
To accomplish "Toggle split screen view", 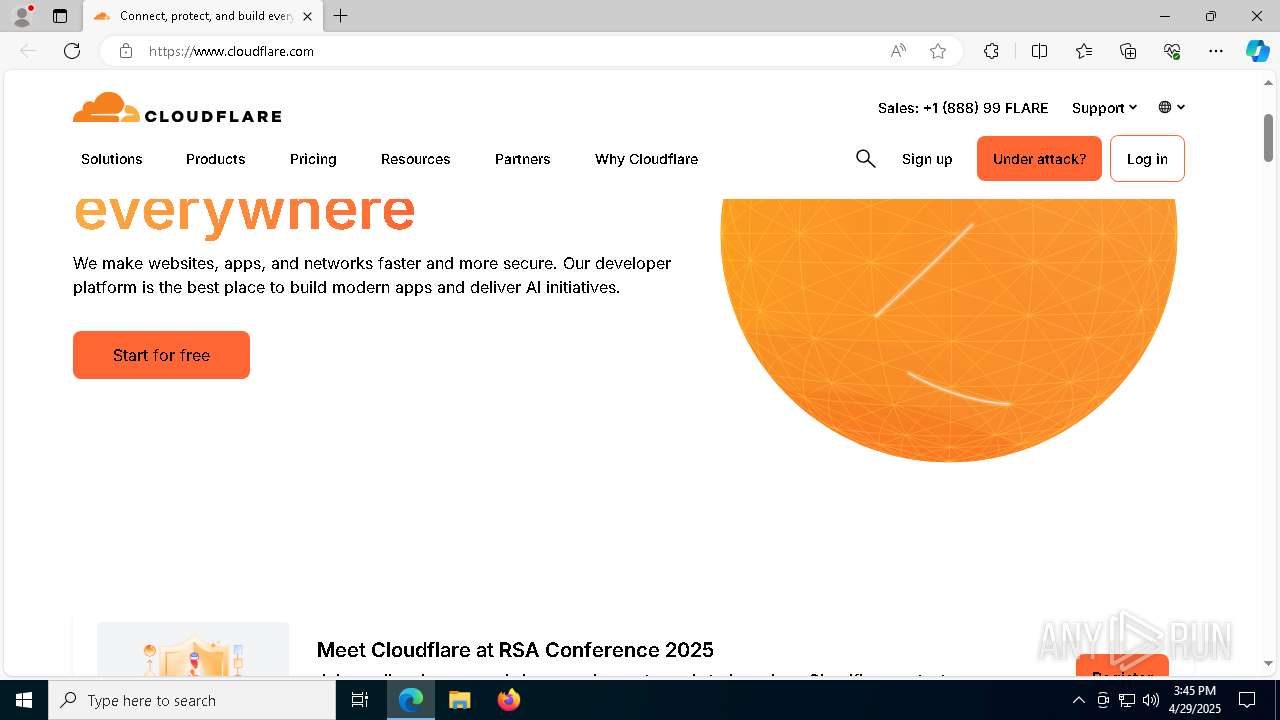I will click(x=1039, y=51).
